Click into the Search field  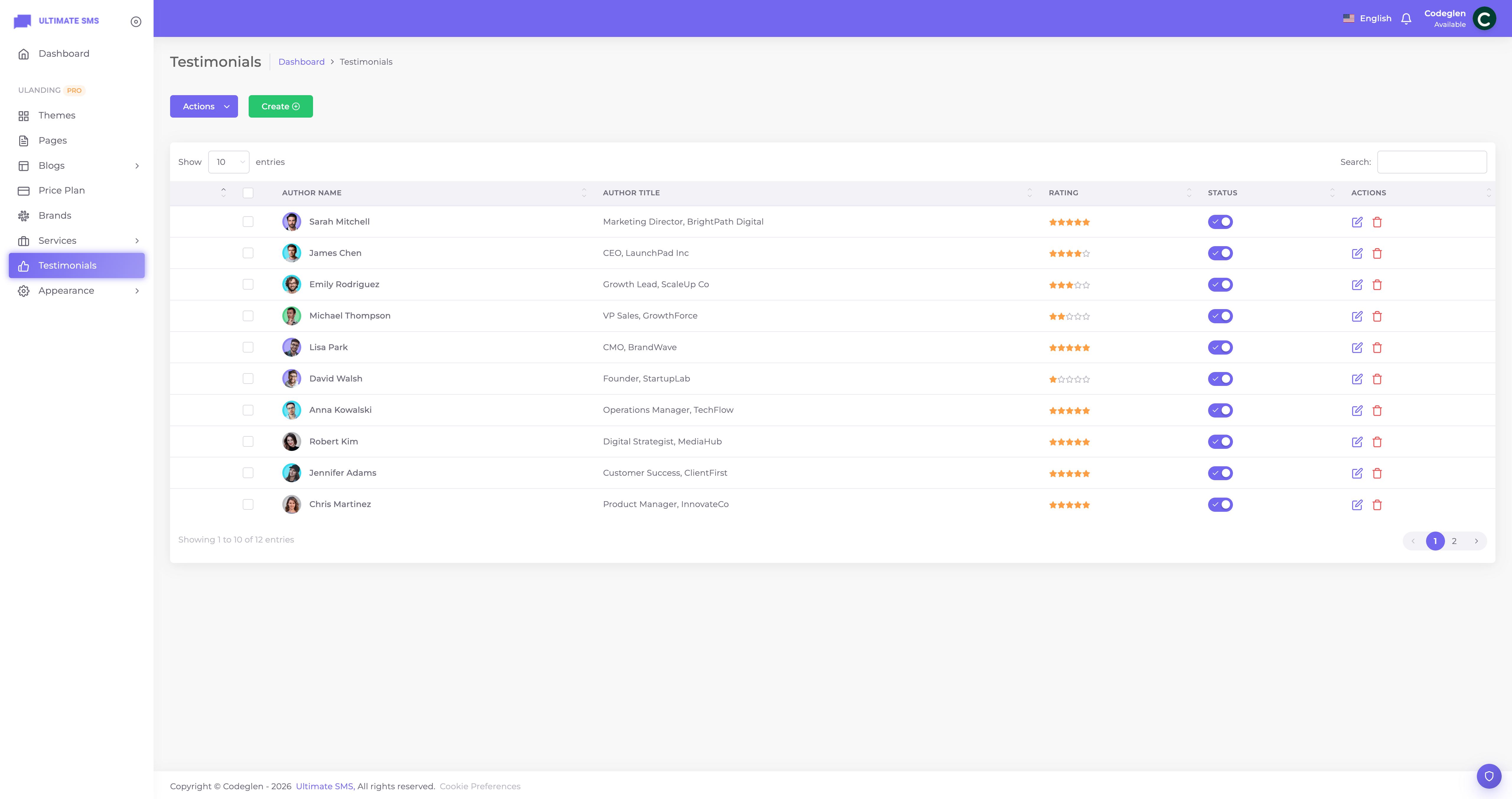click(1432, 162)
